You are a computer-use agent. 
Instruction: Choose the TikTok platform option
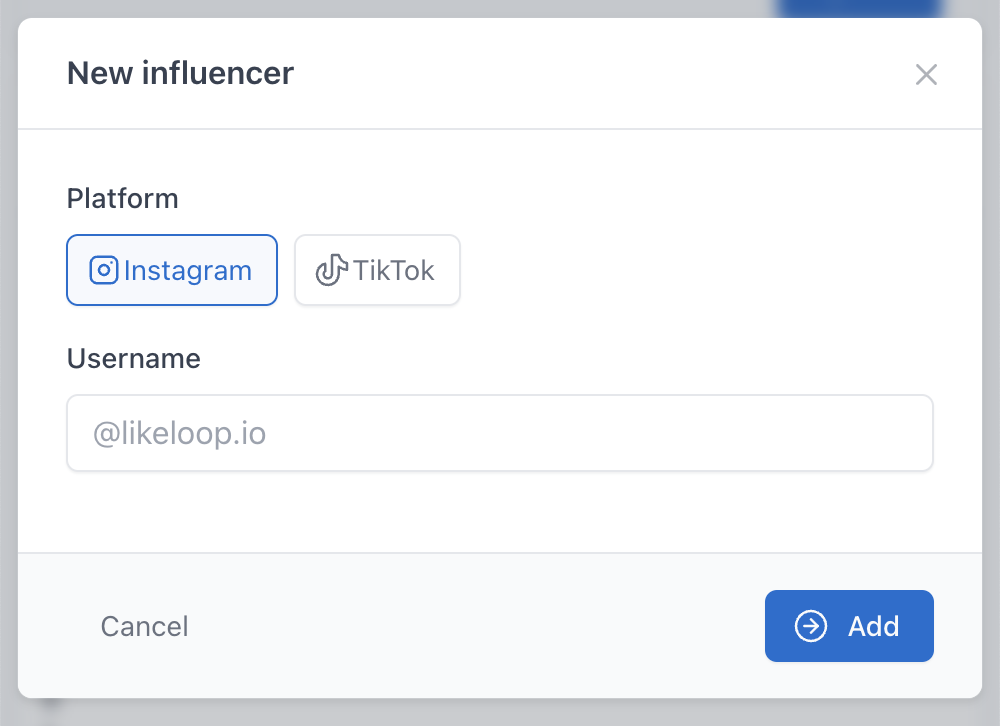click(x=377, y=270)
